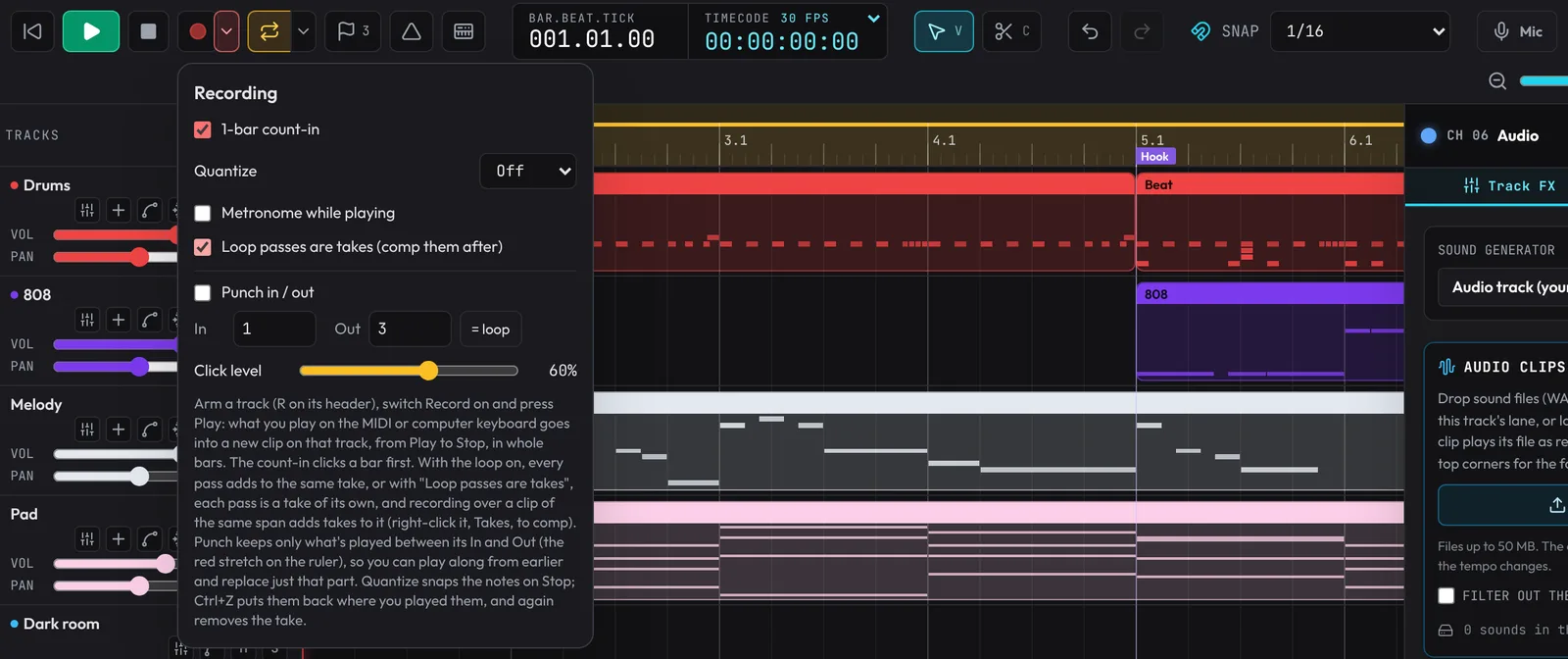Screen dimensions: 1568x659
Task: Open the 808 track mixer sliders icon
Action: click(87, 320)
